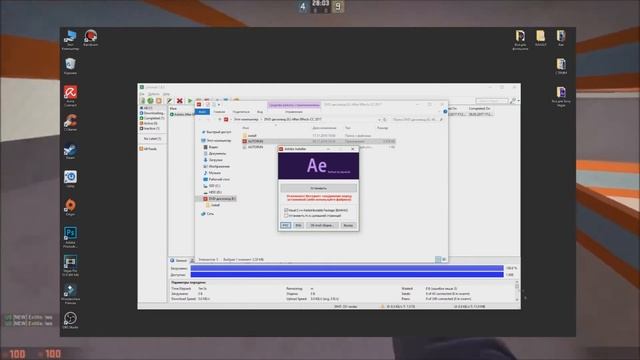Image resolution: width=640 pixels, height=360 pixels.
Task: Click the wide third bottom button in the installer dialog
Action: 322,225
